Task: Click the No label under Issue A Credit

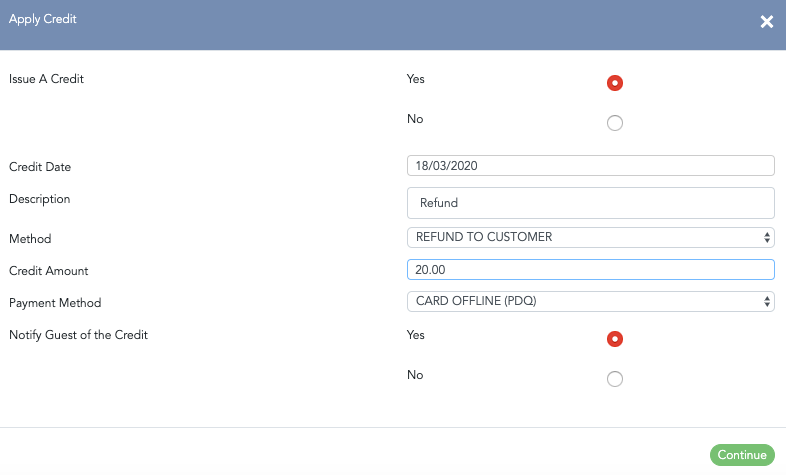Action: click(x=415, y=119)
